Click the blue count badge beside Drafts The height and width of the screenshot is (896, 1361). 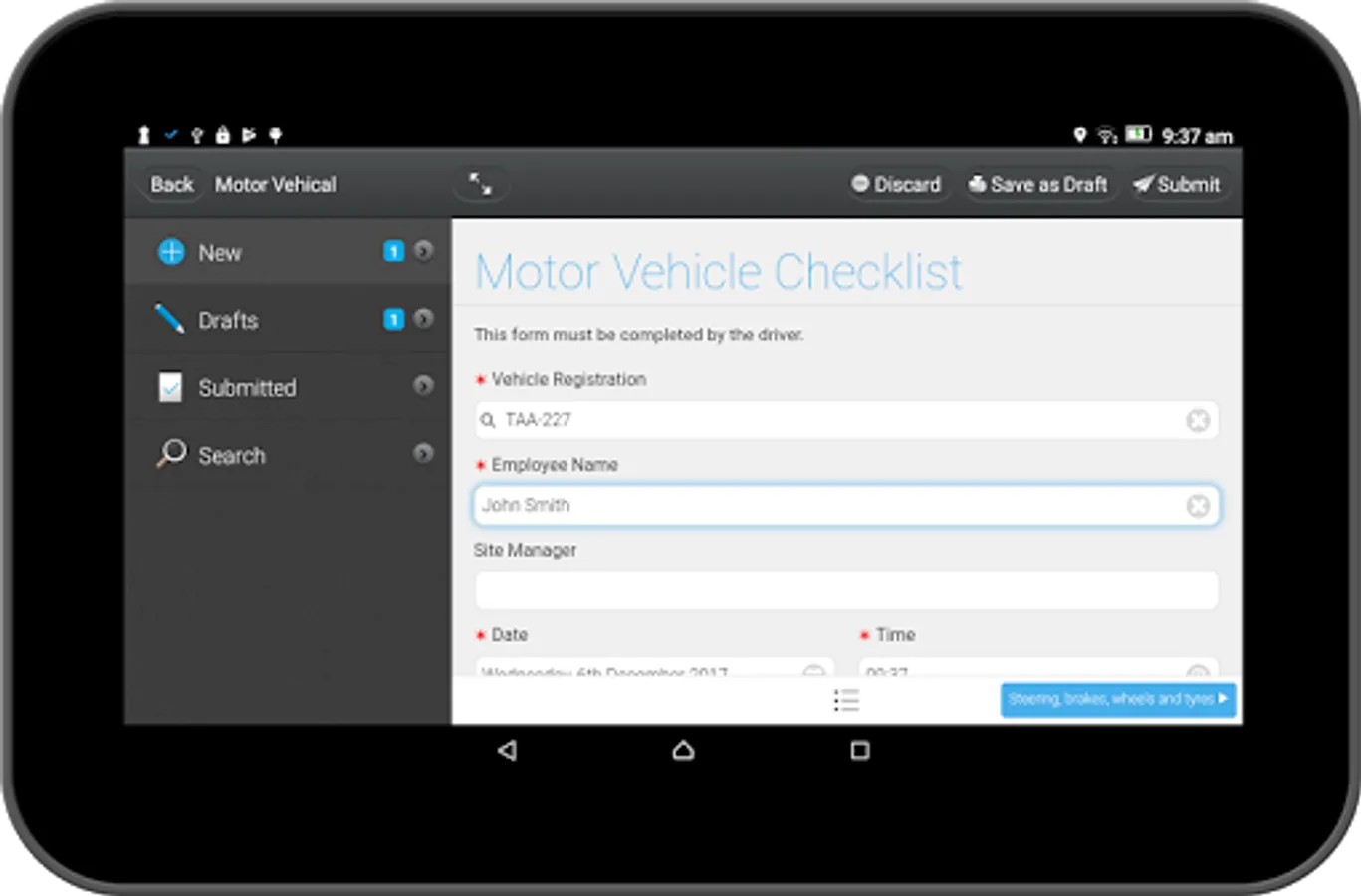[394, 319]
